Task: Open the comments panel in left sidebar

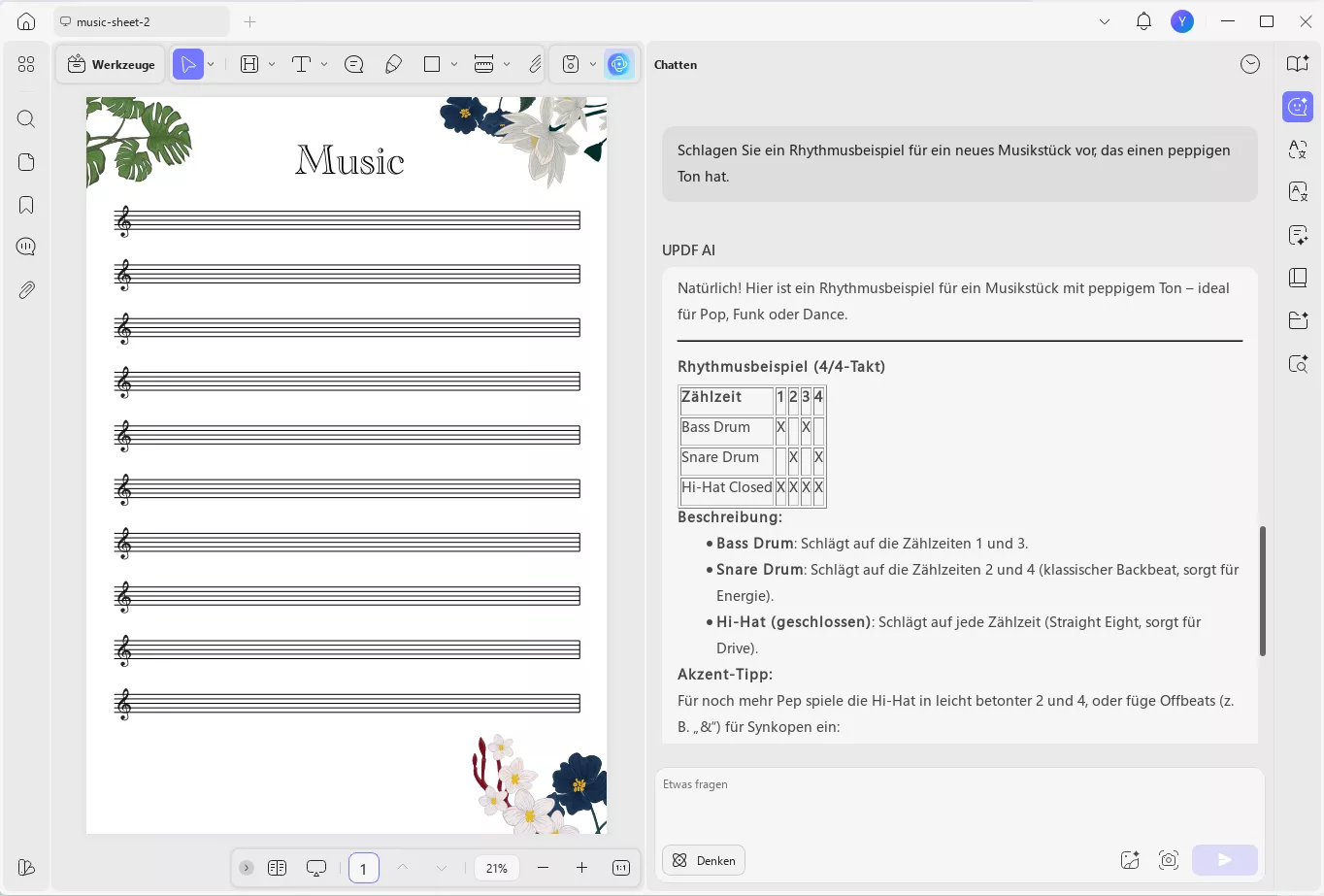Action: coord(26,247)
